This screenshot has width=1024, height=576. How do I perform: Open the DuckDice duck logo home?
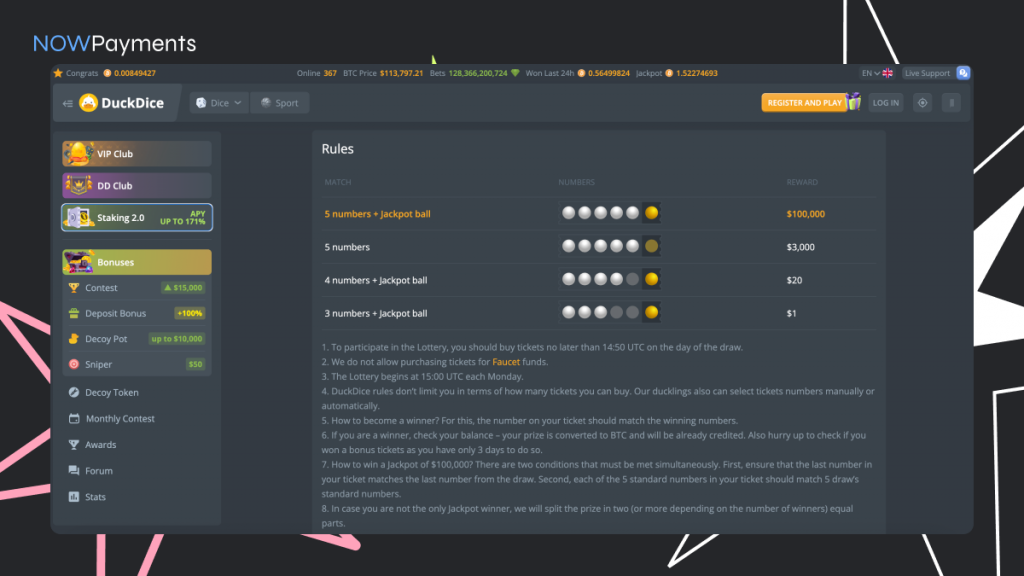pos(121,103)
